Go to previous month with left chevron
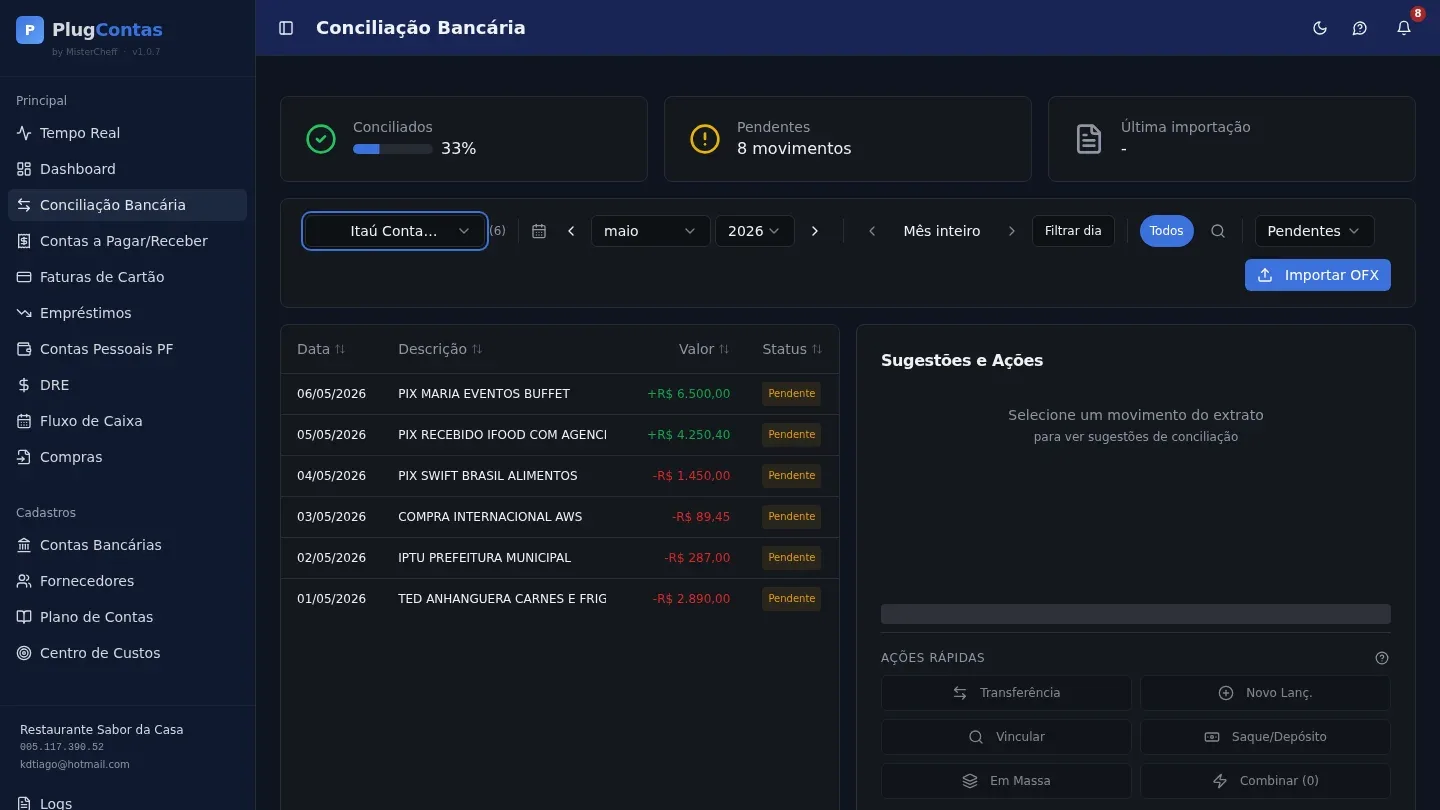1440x810 pixels. pos(571,231)
